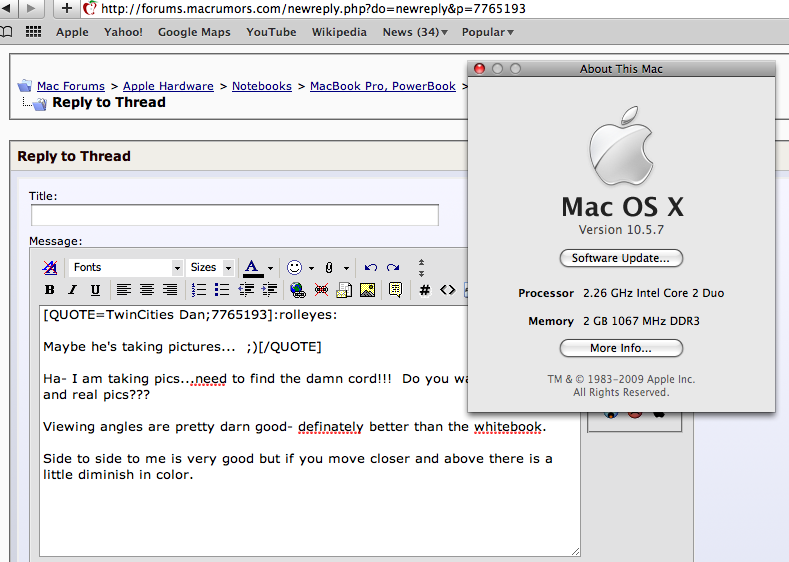Viewport: 789px width, 562px height.
Task: Align message text left
Action: tap(124, 290)
